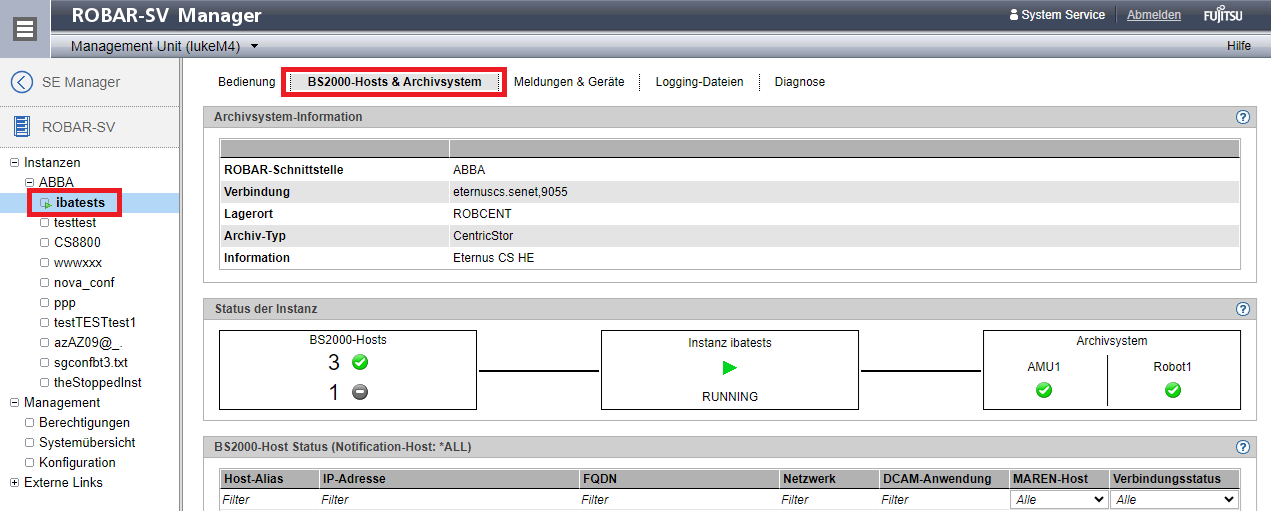
Task: Click the System Service user icon
Action: [x=1014, y=15]
